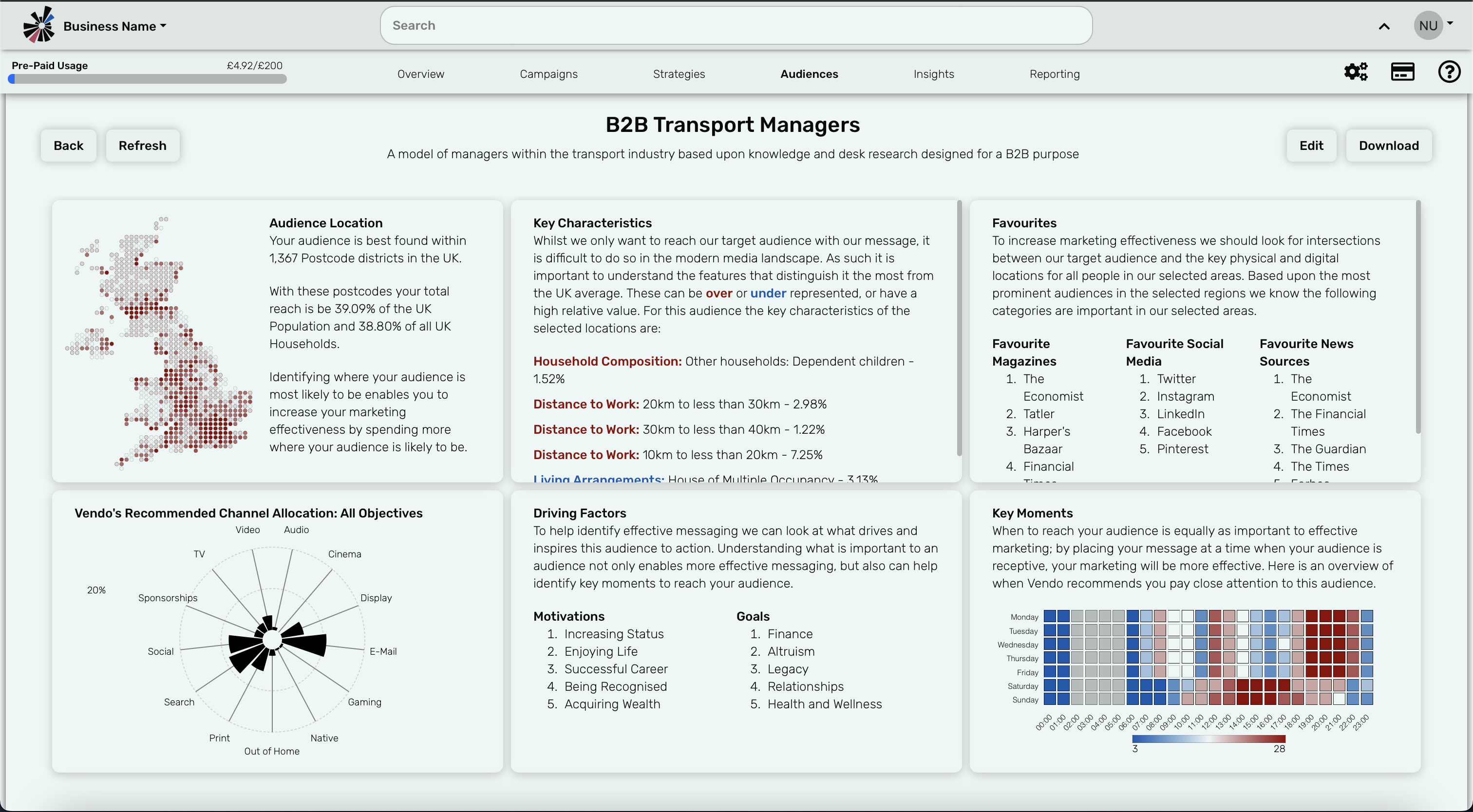The height and width of the screenshot is (812, 1473).
Task: Click the blue 'under' text
Action: point(768,293)
